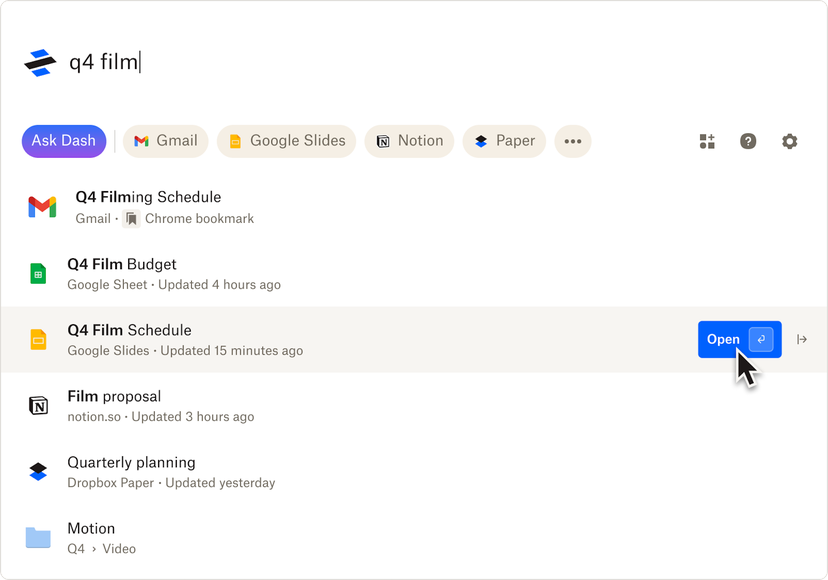Click the Notion icon next to Film proposal
Viewport: 828px width, 580px height.
38,405
